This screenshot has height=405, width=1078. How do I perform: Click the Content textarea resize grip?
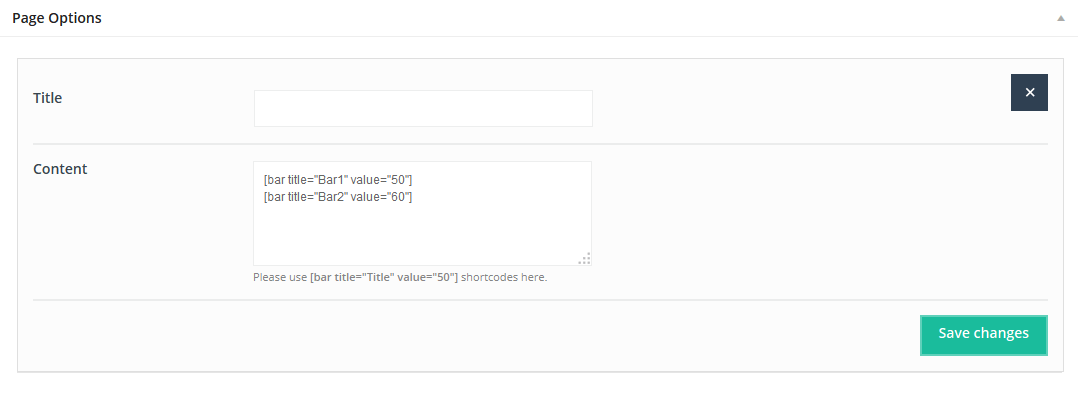[585, 259]
